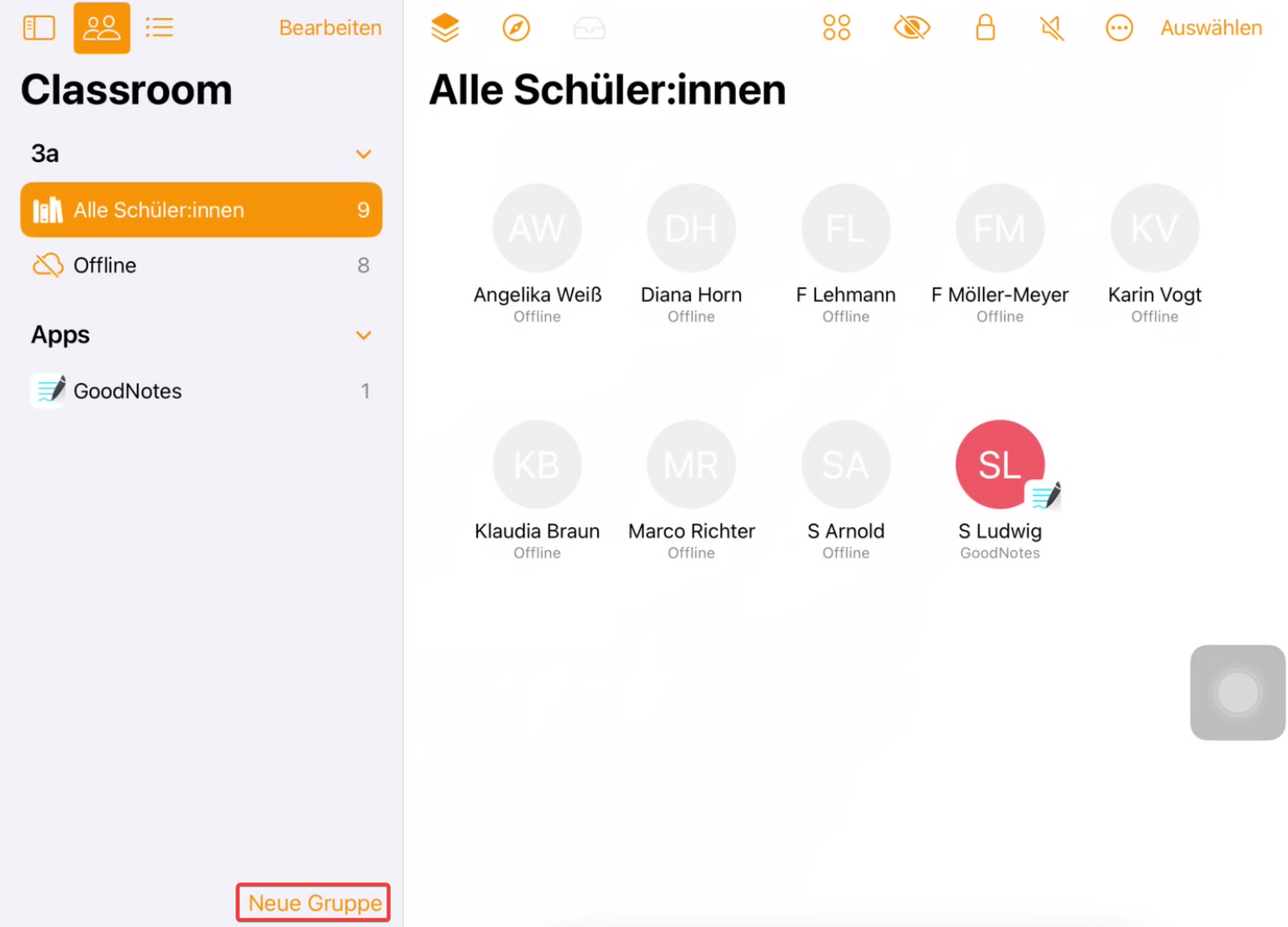
Task: Collapse the Apps section
Action: [x=363, y=335]
